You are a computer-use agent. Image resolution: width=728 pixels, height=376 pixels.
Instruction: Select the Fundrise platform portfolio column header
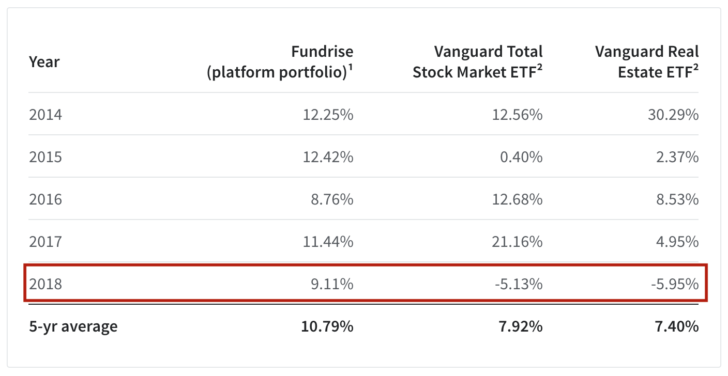pos(280,62)
